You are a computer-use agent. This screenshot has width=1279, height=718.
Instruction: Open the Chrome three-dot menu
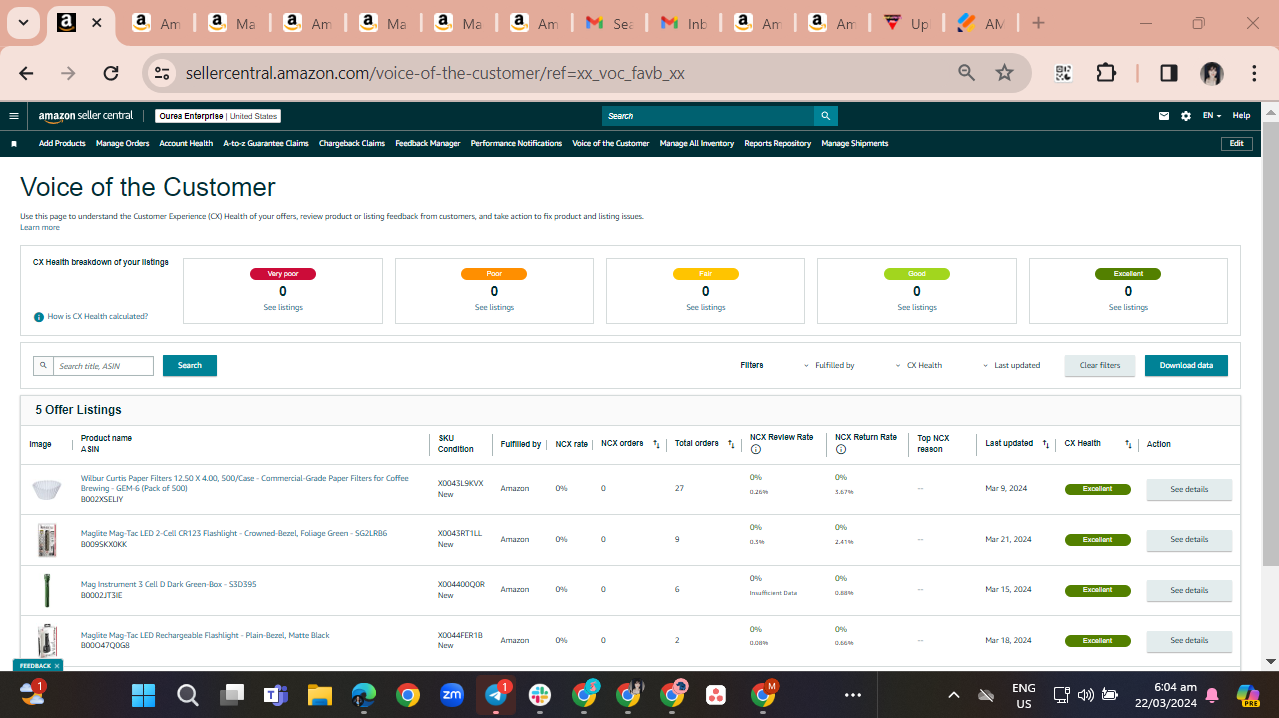coord(1254,73)
